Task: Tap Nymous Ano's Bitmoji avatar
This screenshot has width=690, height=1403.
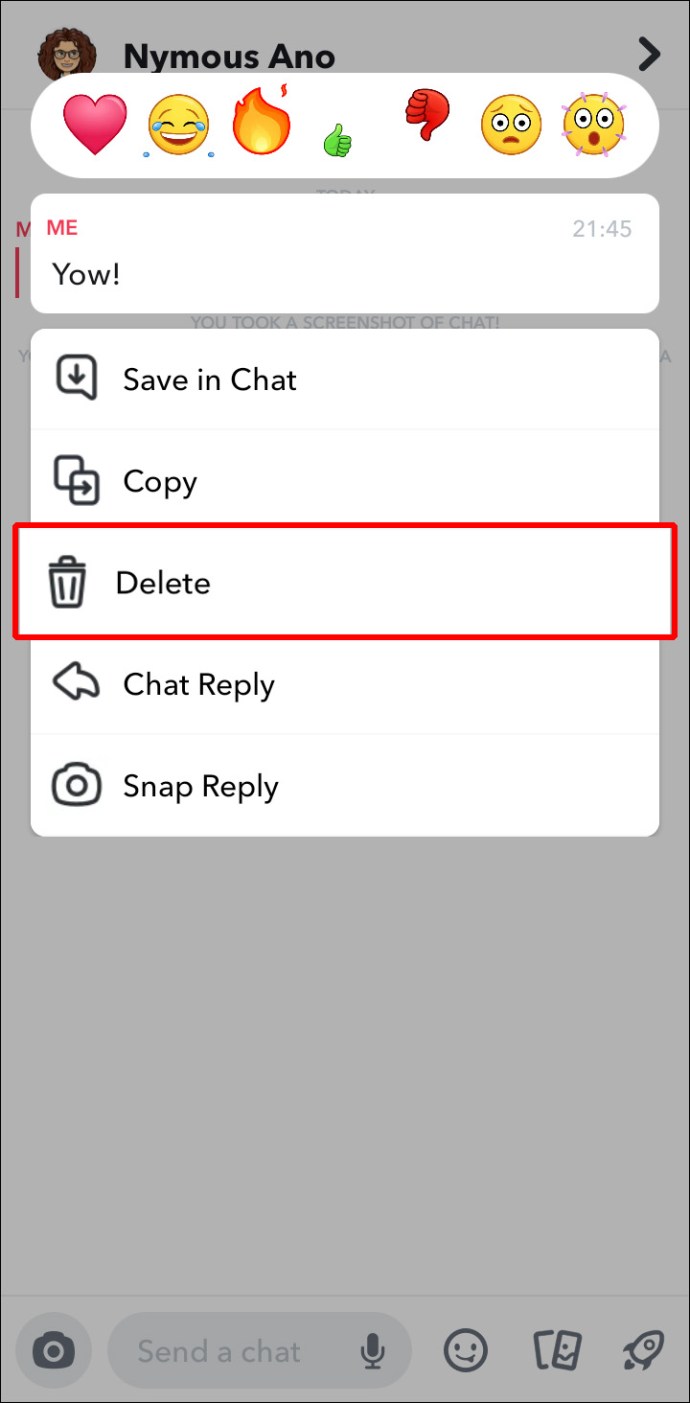Action: click(x=67, y=54)
